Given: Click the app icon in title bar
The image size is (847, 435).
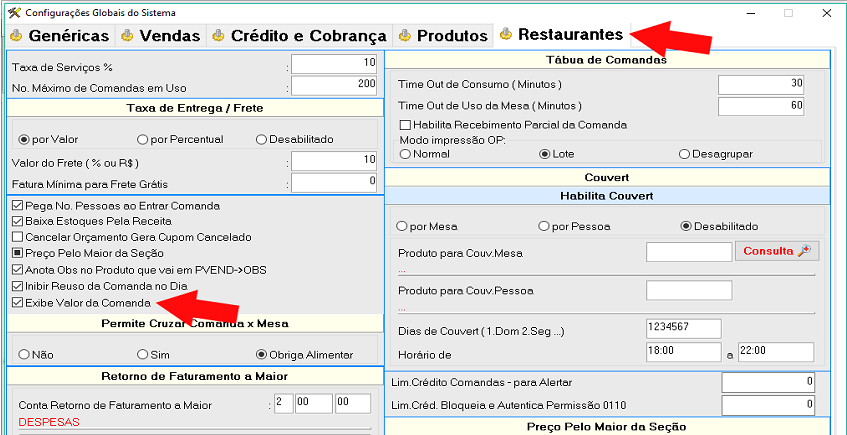Looking at the screenshot, I should 11,10.
